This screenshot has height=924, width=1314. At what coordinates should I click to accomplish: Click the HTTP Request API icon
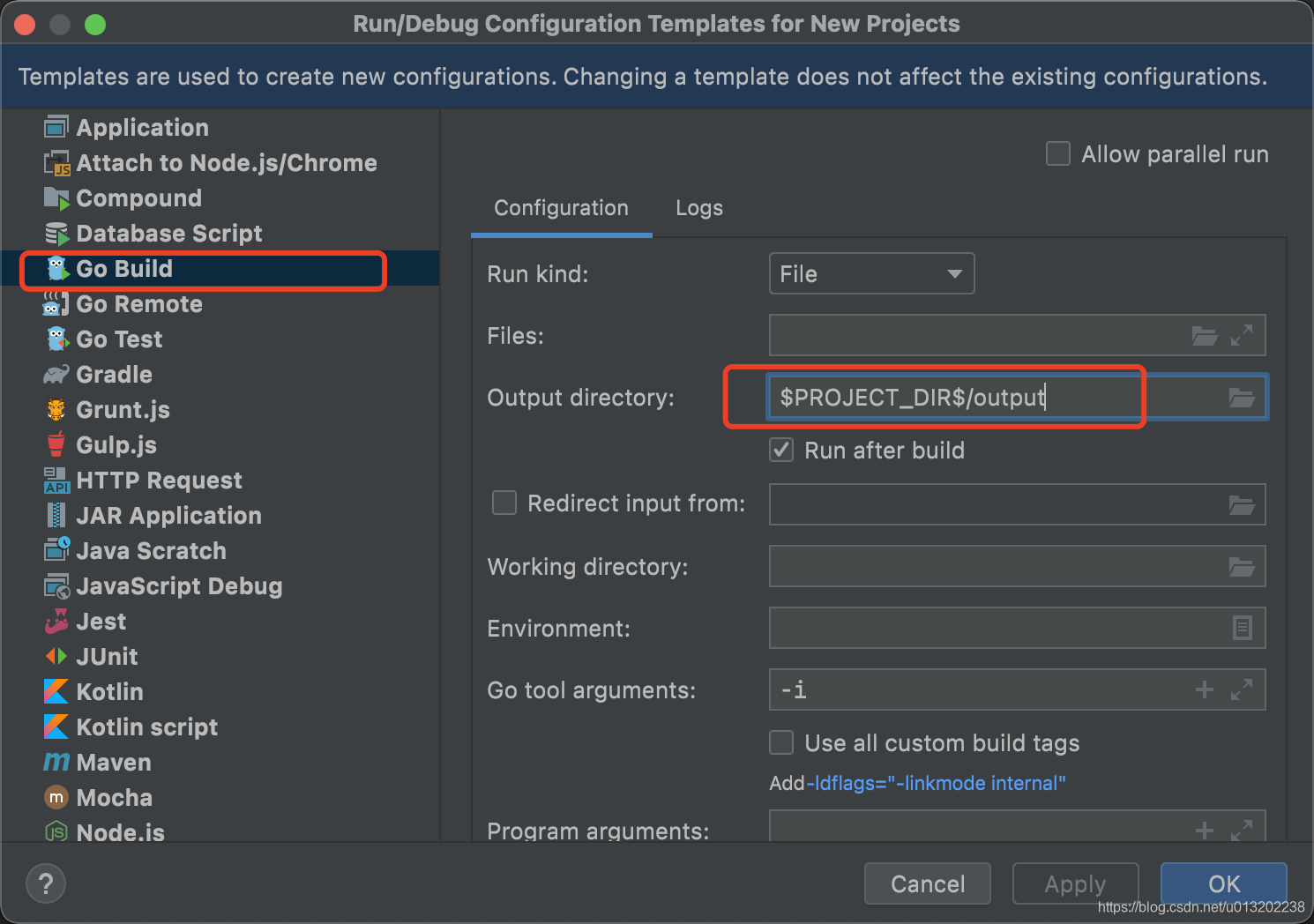tap(56, 481)
